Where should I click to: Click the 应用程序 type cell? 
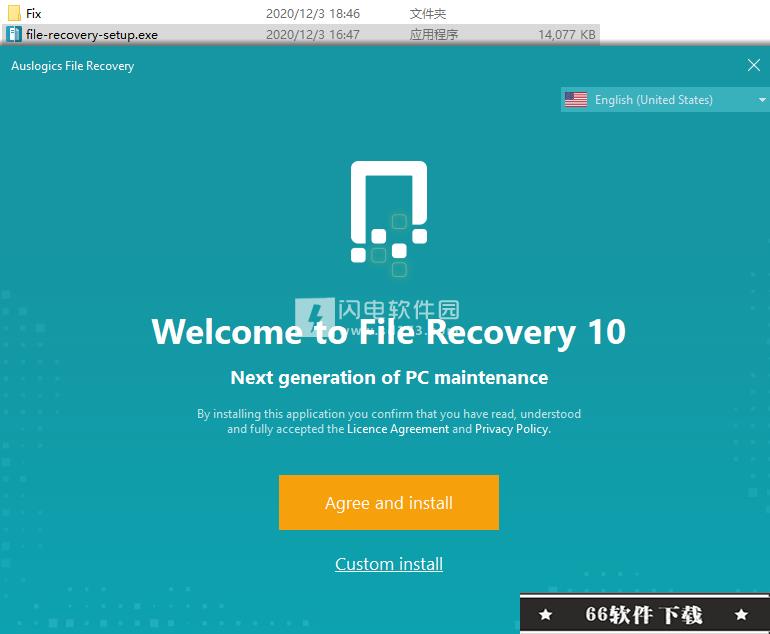[434, 34]
